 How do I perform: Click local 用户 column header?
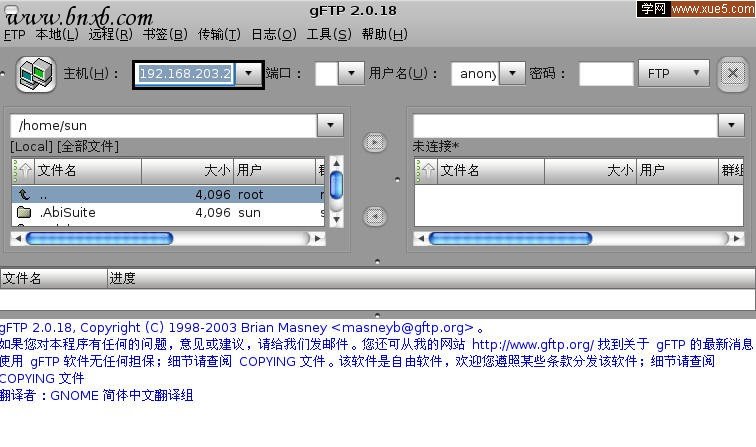click(x=274, y=170)
